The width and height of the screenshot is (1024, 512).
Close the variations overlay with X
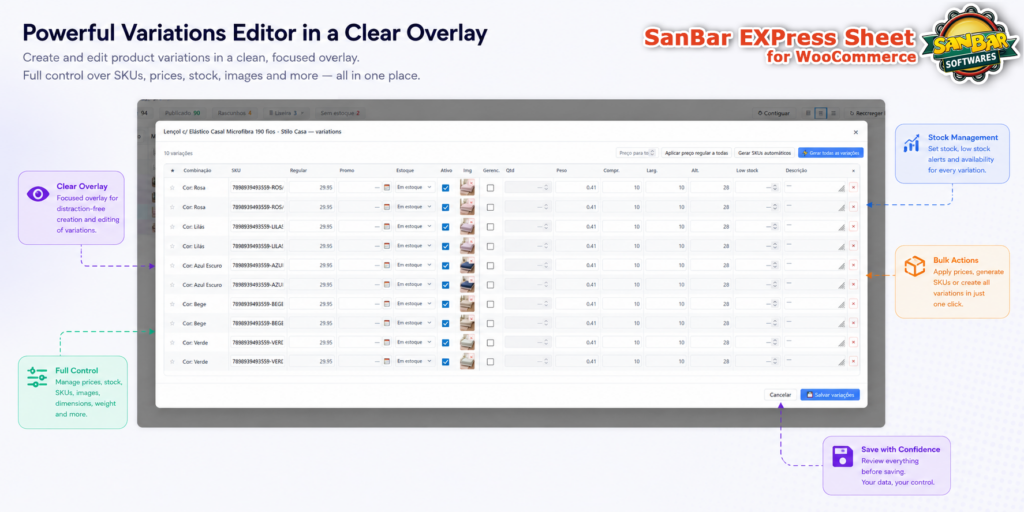[856, 132]
